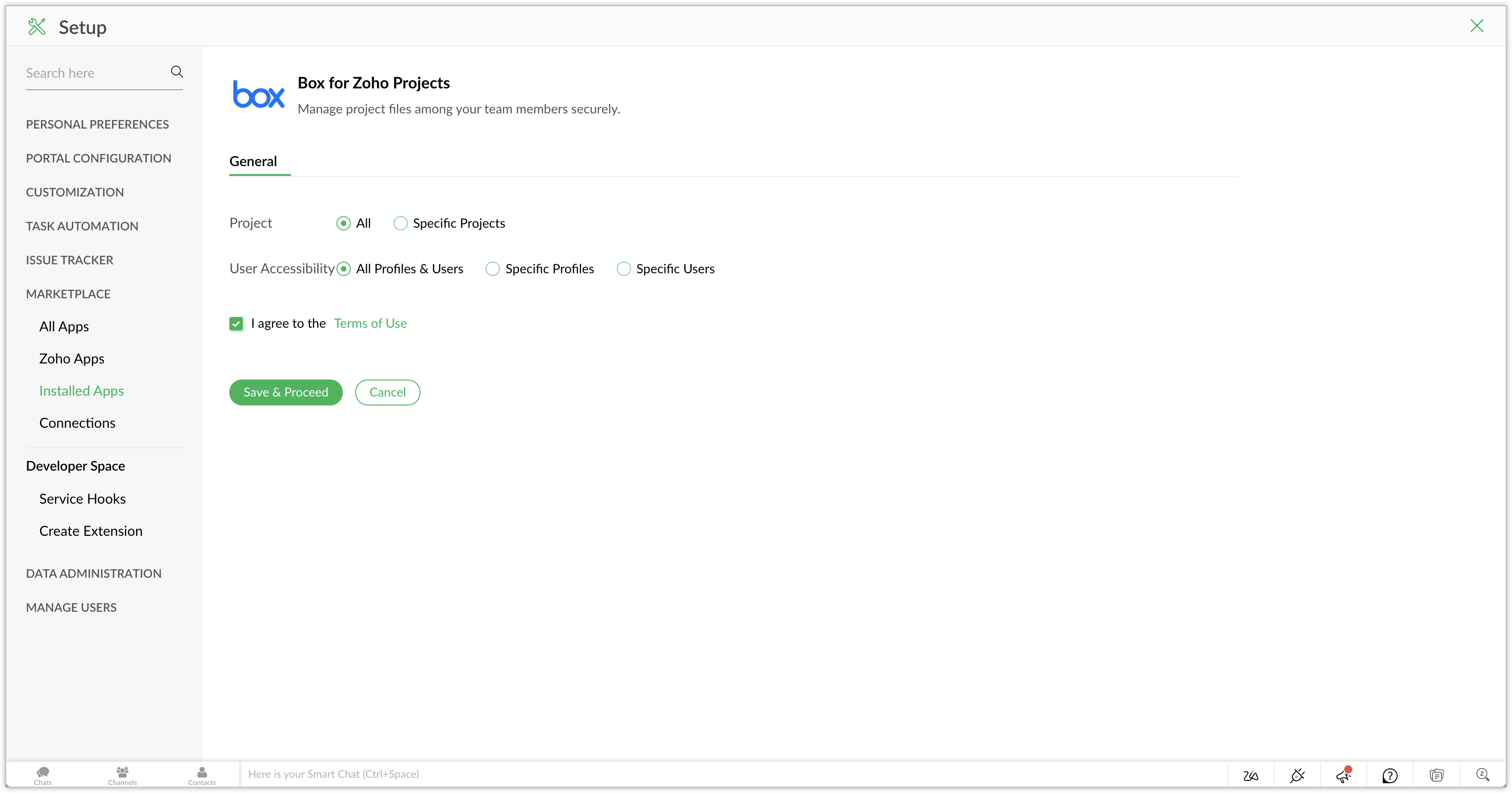Screen dimensions: 1512x793
Task: Expand the Data Administration section
Action: (94, 573)
